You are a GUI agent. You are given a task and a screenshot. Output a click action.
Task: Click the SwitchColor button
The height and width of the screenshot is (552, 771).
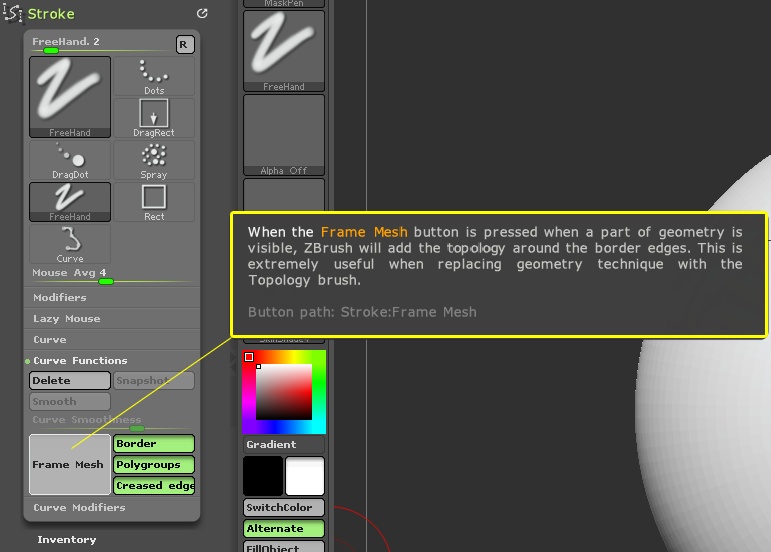coord(284,507)
